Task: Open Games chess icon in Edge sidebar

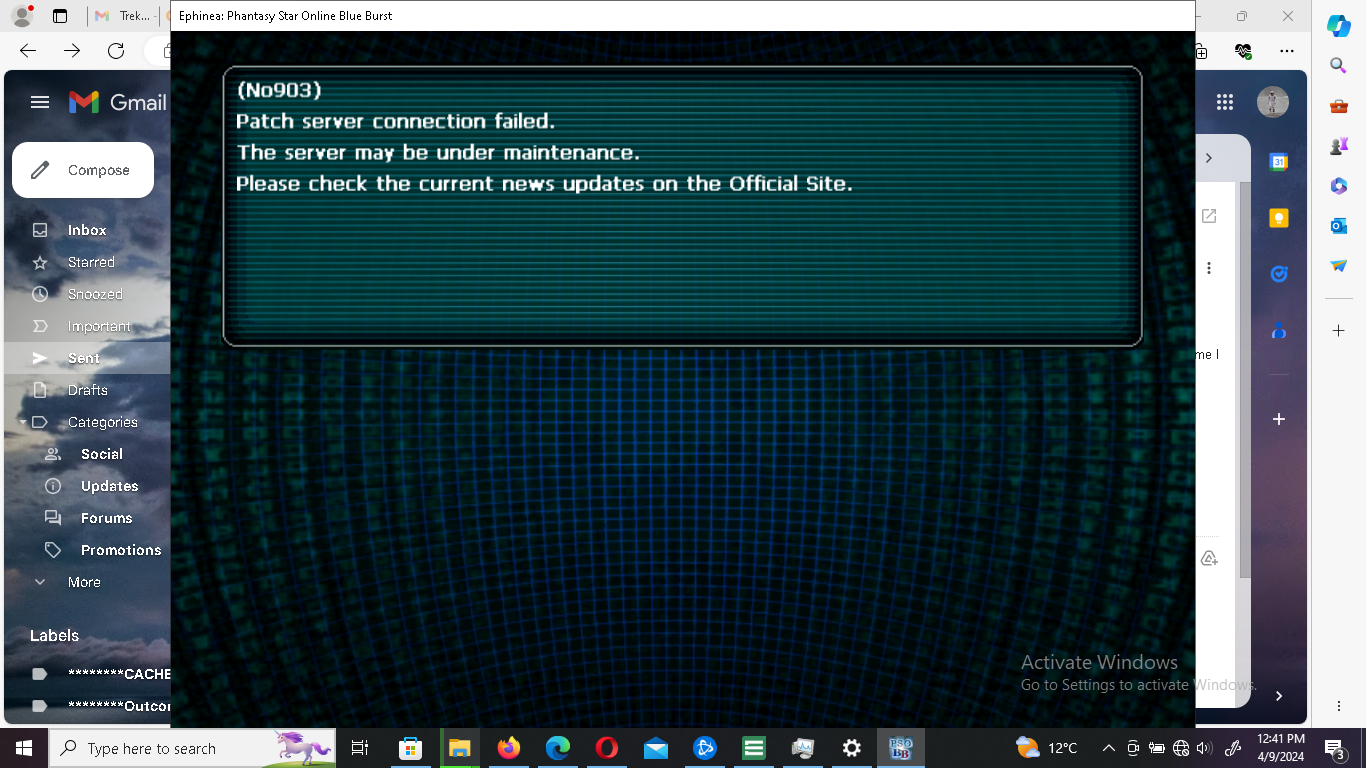Action: [x=1338, y=146]
